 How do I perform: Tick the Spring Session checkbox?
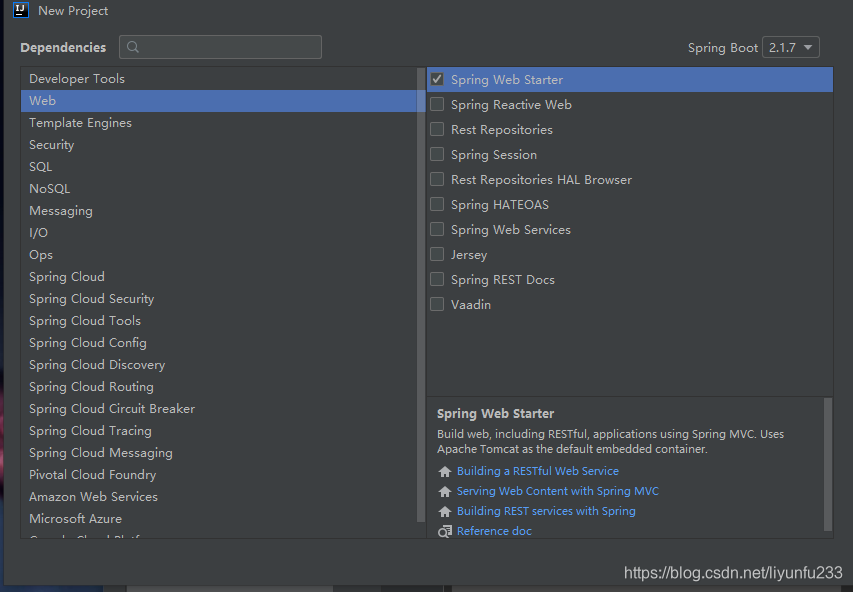[437, 155]
